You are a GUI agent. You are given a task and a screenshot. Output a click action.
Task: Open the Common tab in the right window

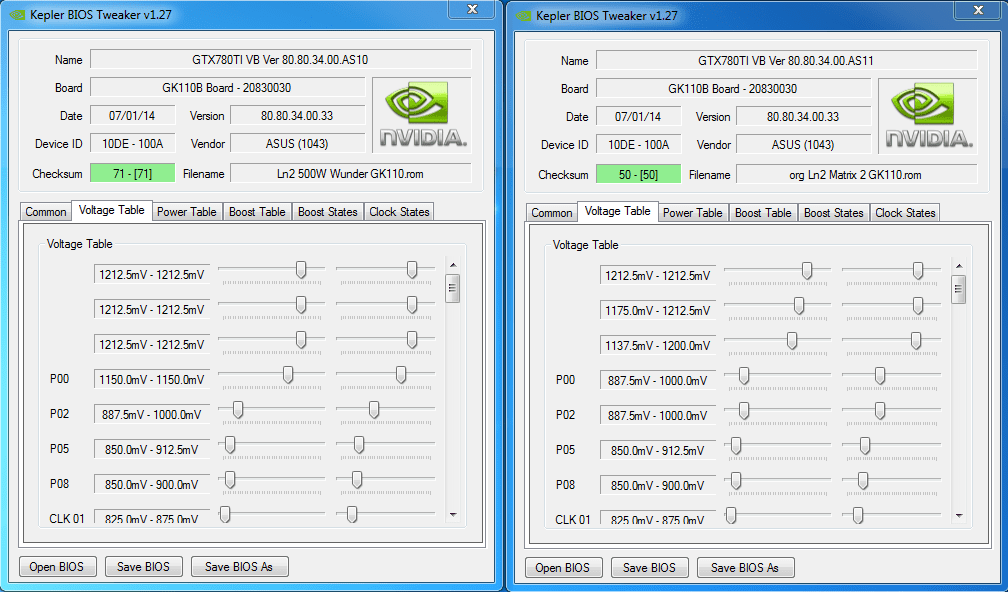pos(552,213)
